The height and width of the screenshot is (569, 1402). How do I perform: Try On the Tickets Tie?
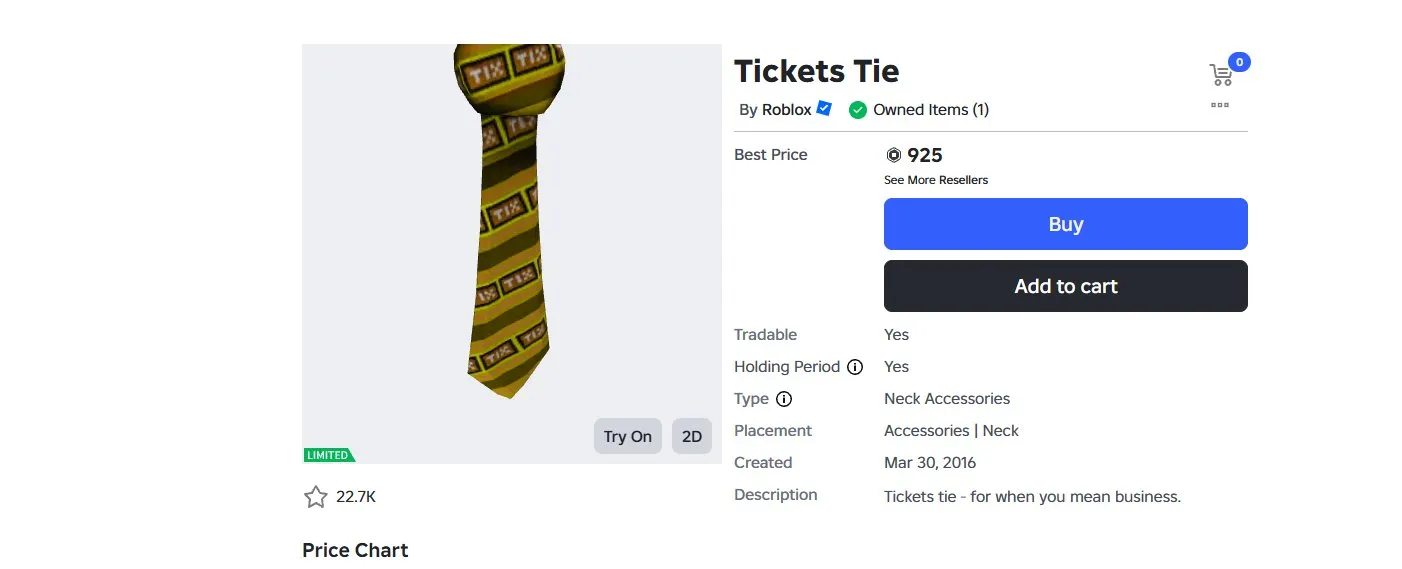coord(628,436)
